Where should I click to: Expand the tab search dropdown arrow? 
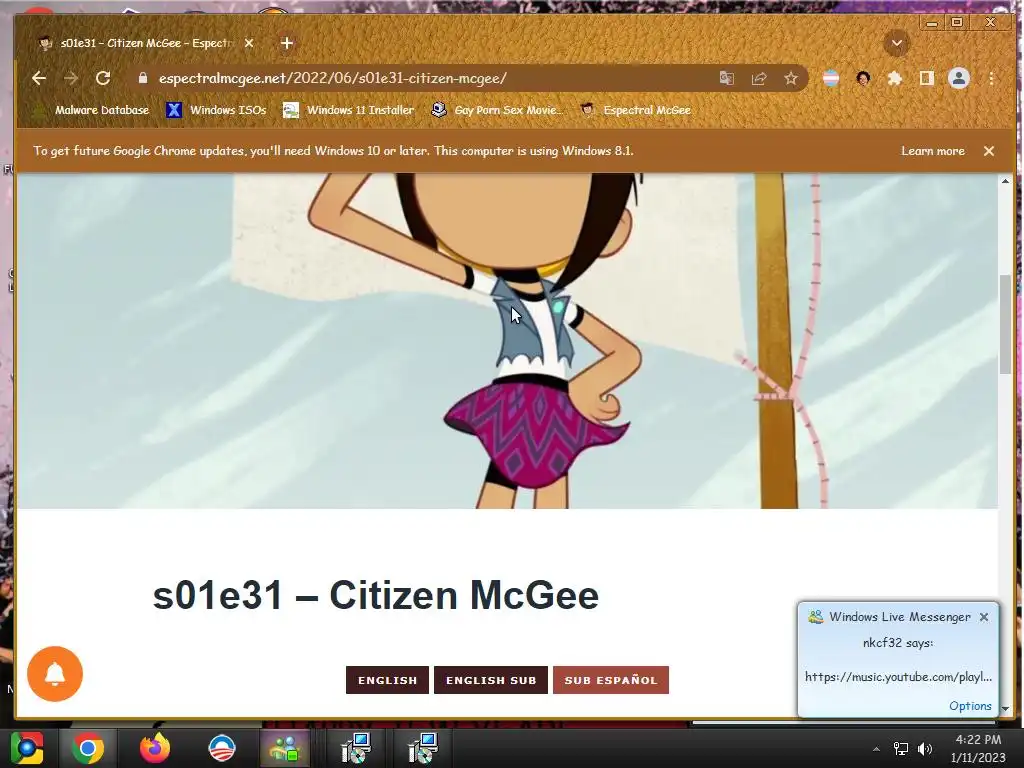point(897,44)
